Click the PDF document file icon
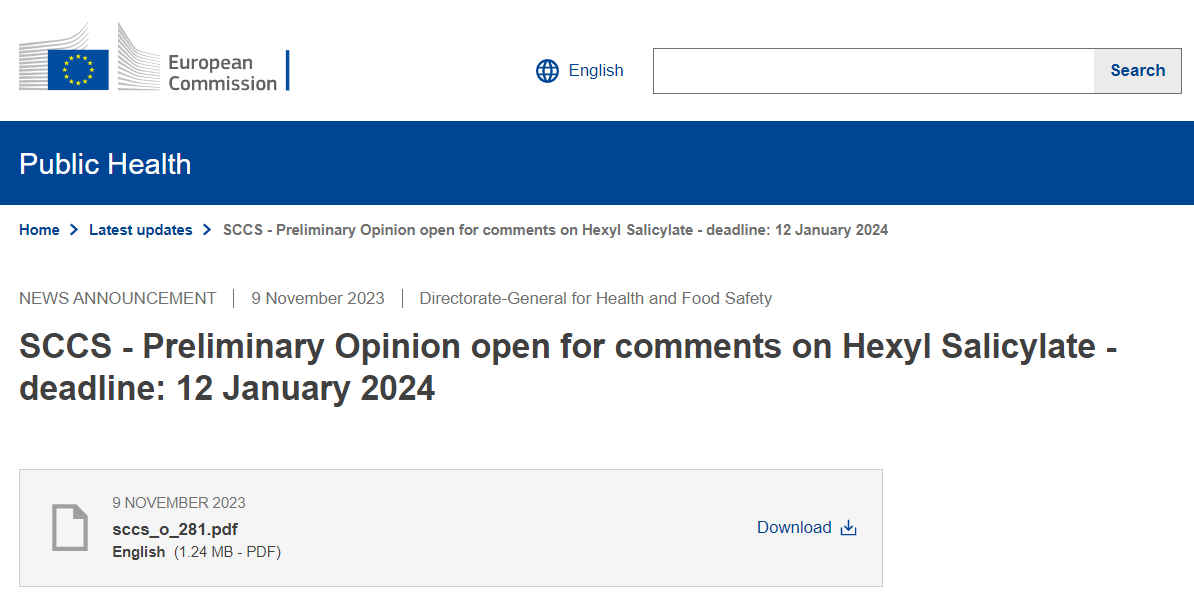The width and height of the screenshot is (1194, 608). 70,527
